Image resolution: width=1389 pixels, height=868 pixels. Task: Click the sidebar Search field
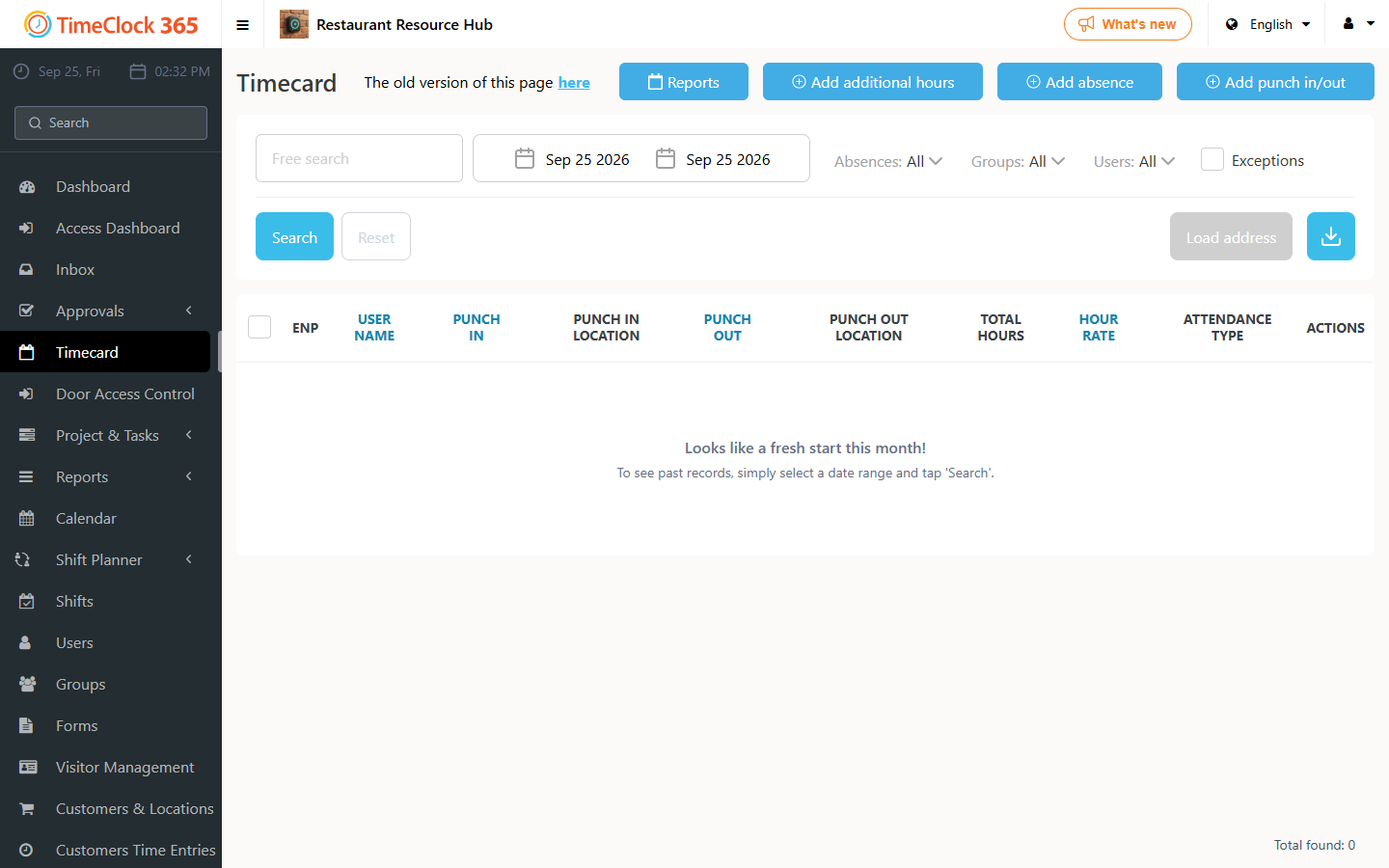tap(111, 122)
